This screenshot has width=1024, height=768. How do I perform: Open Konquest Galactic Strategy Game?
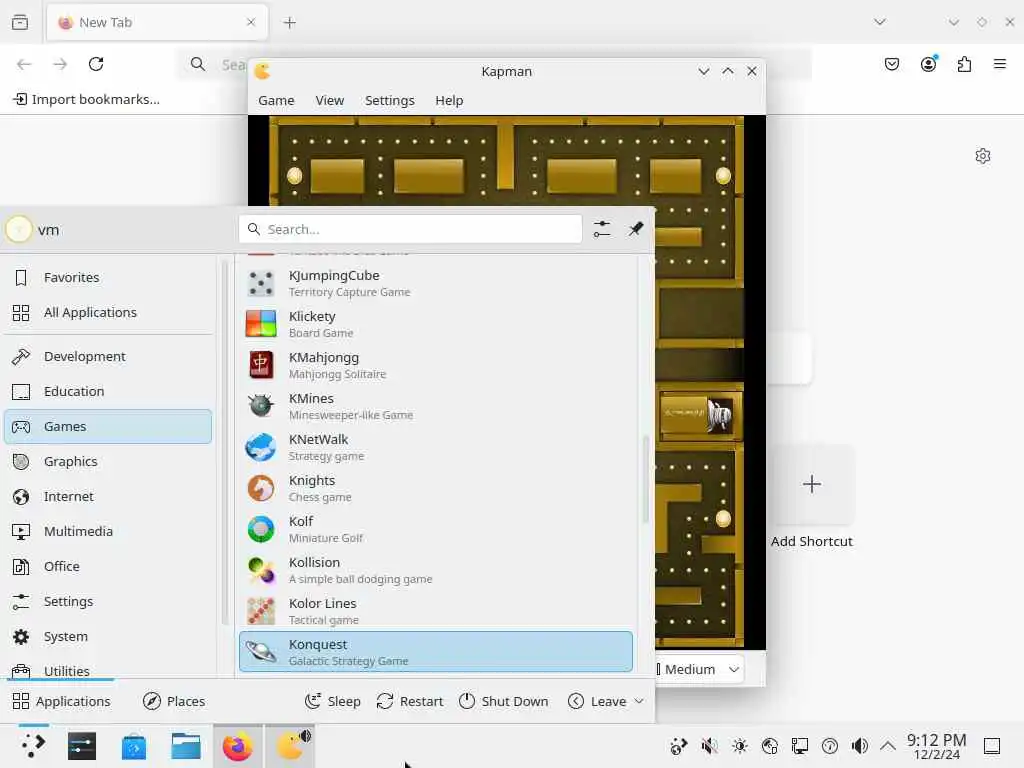point(436,652)
